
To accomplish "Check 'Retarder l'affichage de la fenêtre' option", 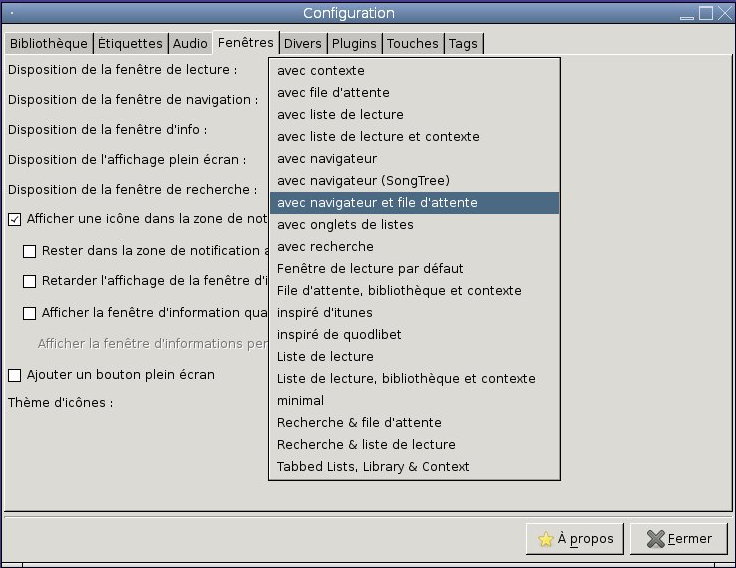I will coord(30,282).
